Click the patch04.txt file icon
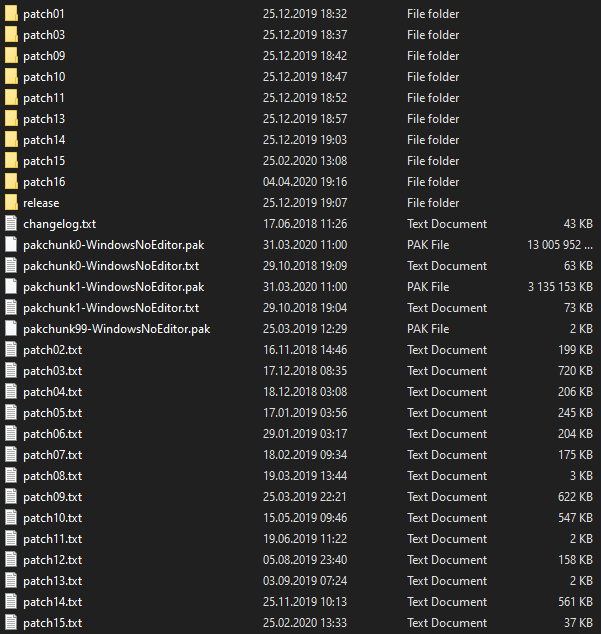Viewport: 601px width, 634px height. tap(11, 392)
